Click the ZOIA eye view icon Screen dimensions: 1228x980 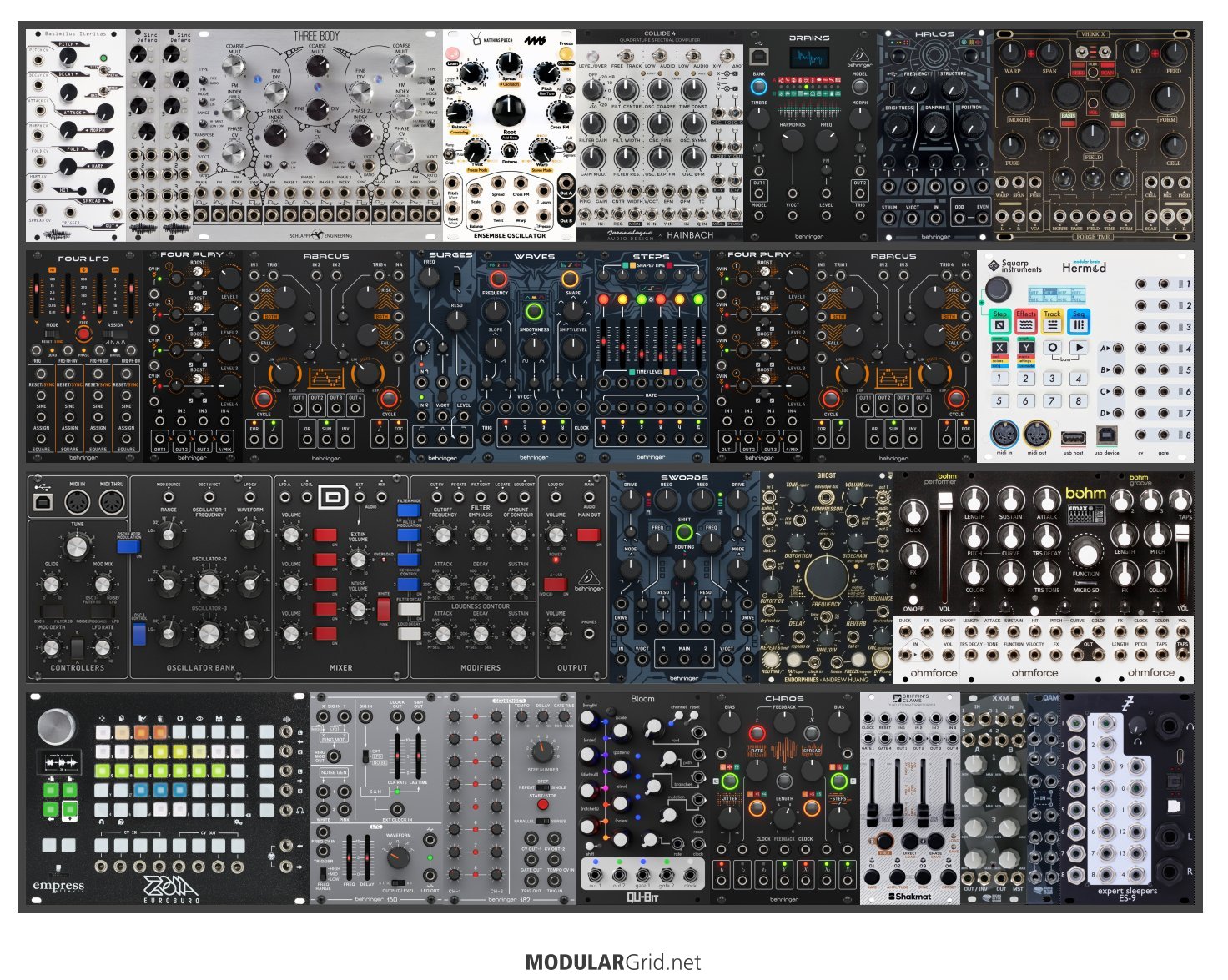click(199, 718)
